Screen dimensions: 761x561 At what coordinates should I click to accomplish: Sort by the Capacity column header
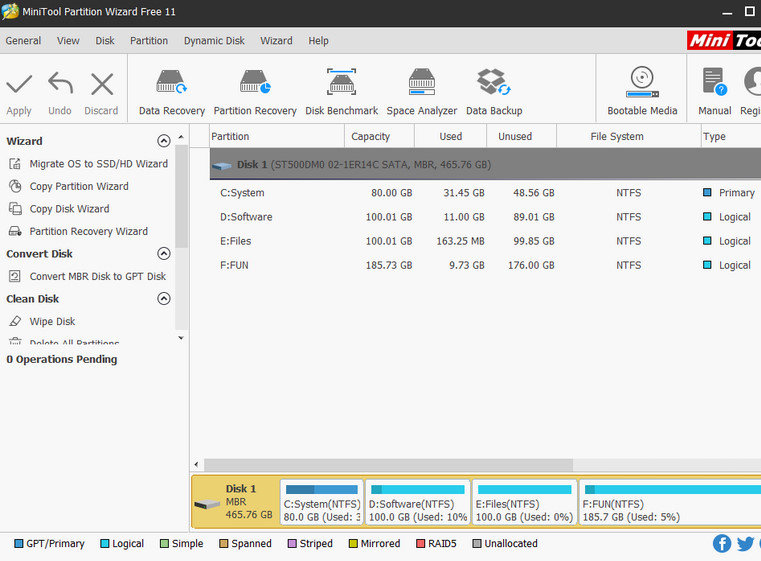tap(380, 136)
